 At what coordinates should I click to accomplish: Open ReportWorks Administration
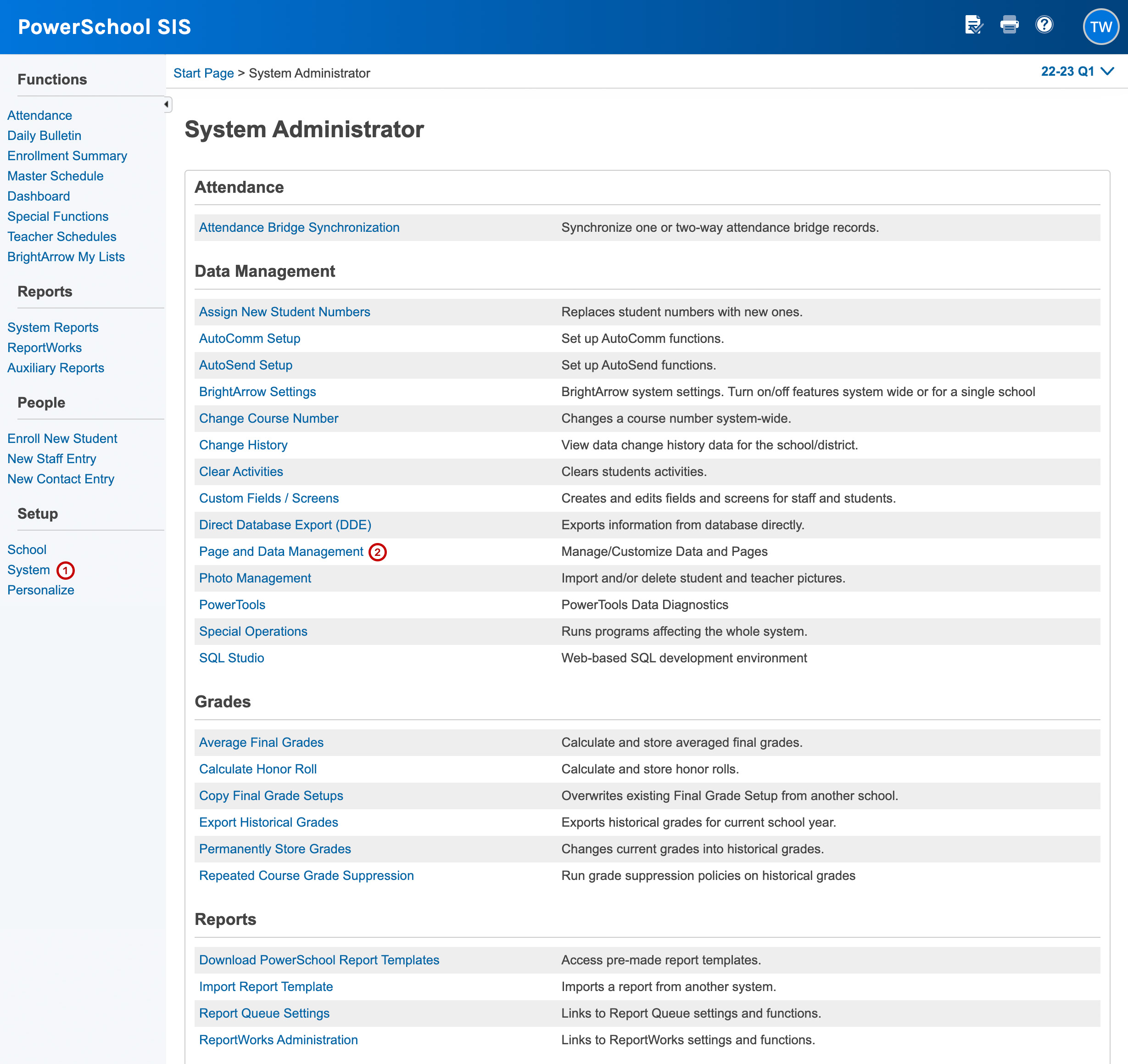(278, 1041)
